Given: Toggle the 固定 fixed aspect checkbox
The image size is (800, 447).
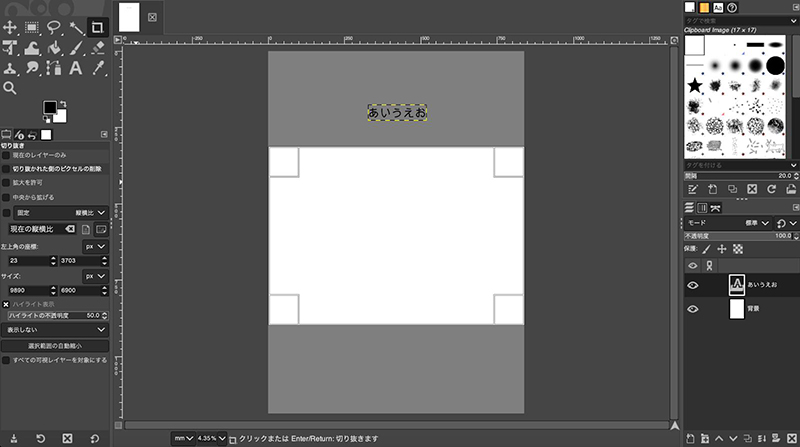Looking at the screenshot, I should point(6,213).
